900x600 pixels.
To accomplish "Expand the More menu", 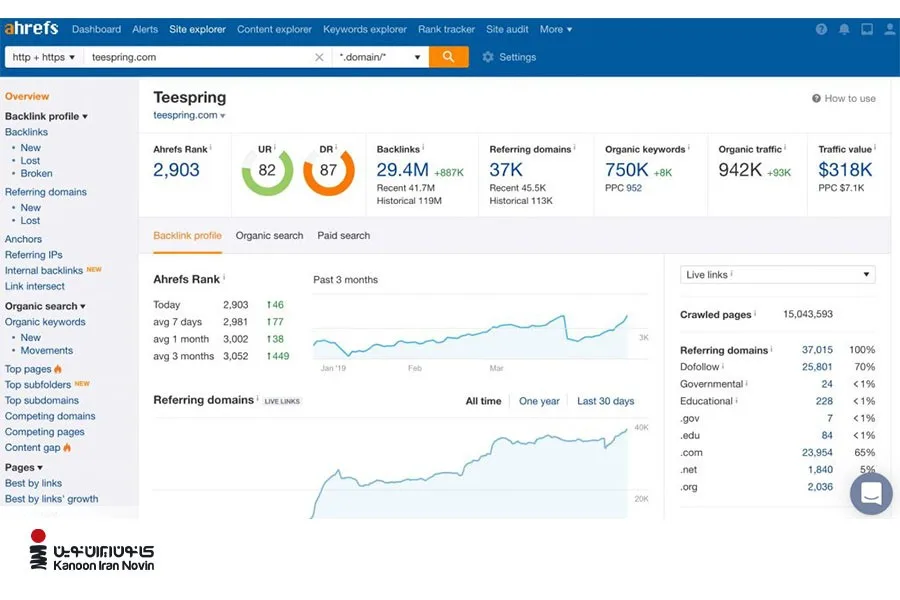I will click(556, 29).
